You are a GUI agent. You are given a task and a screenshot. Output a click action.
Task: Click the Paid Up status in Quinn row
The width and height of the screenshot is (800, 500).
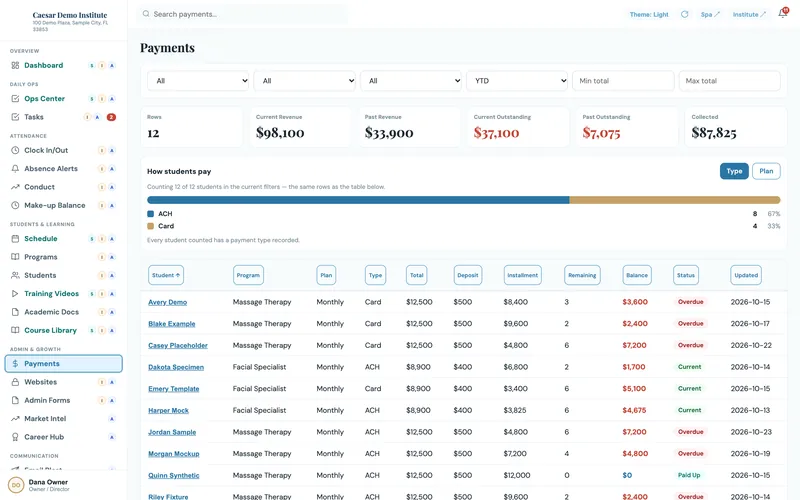point(689,476)
